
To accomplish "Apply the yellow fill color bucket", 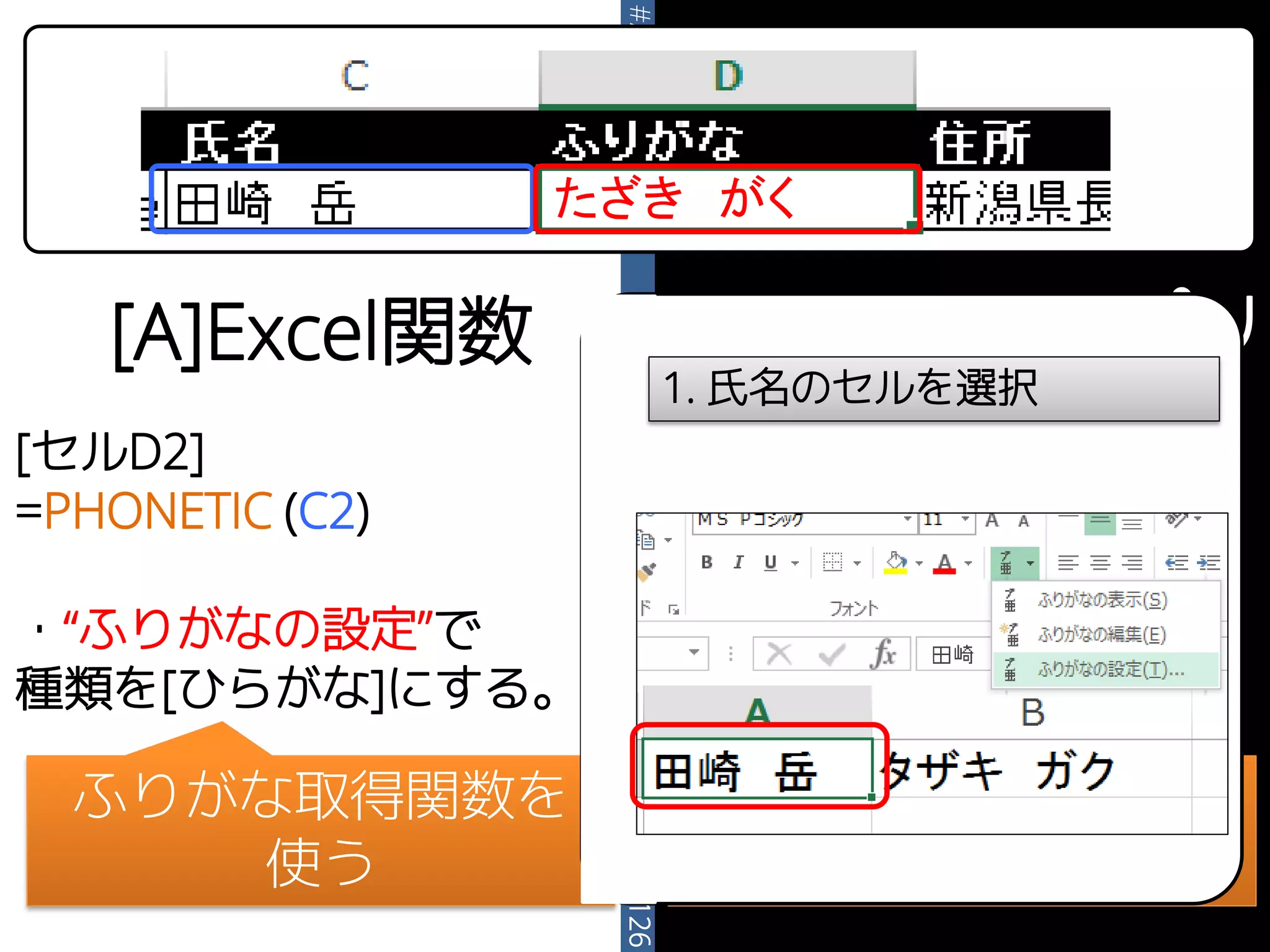I will point(895,562).
